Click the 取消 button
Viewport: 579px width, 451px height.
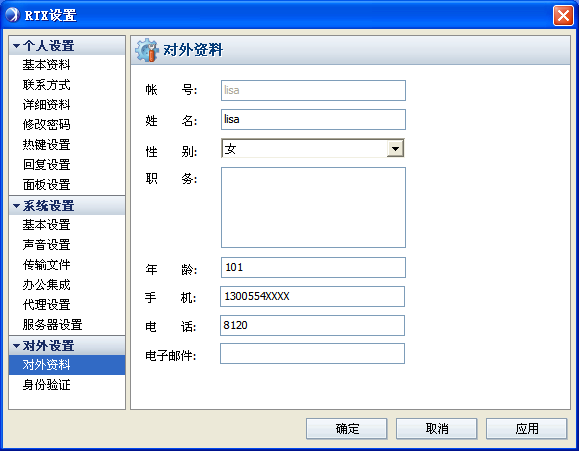coord(436,428)
